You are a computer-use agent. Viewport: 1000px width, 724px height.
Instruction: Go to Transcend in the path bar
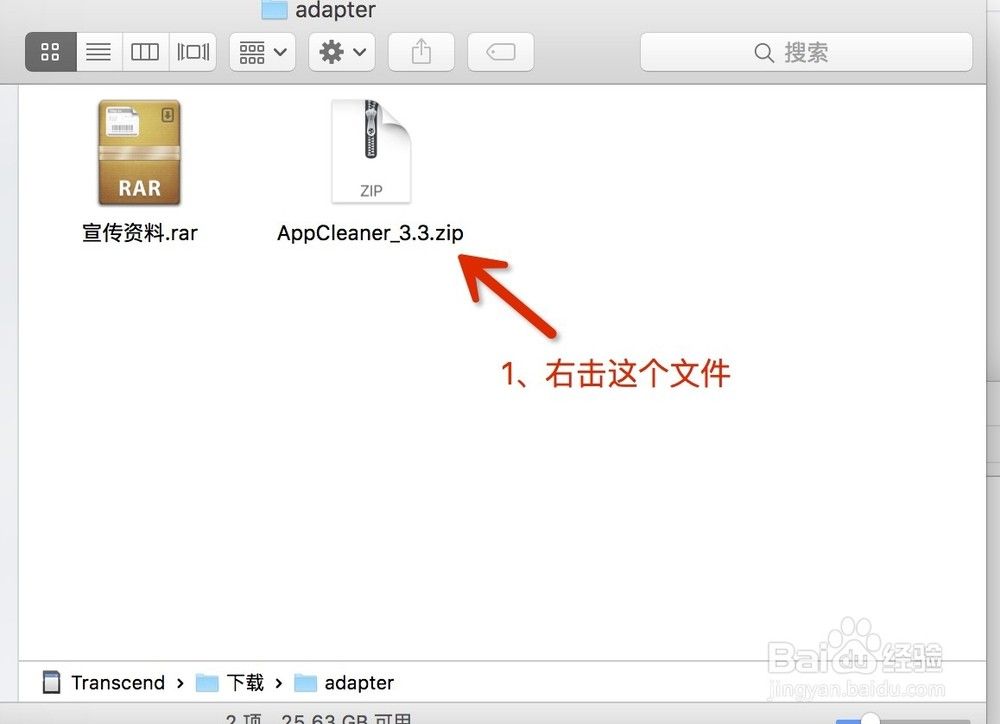point(104,683)
